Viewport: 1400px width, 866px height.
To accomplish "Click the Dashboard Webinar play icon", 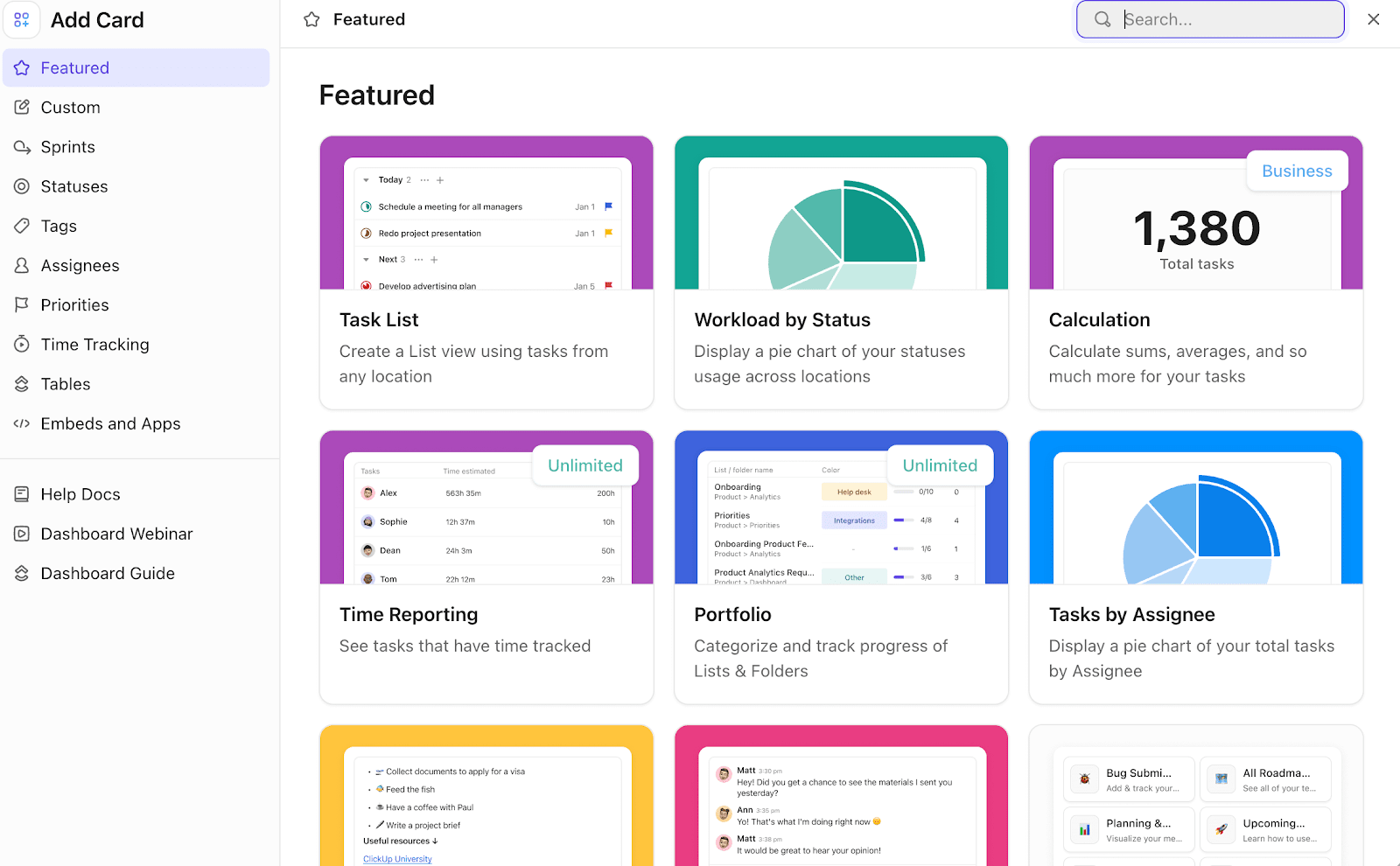I will pos(22,534).
